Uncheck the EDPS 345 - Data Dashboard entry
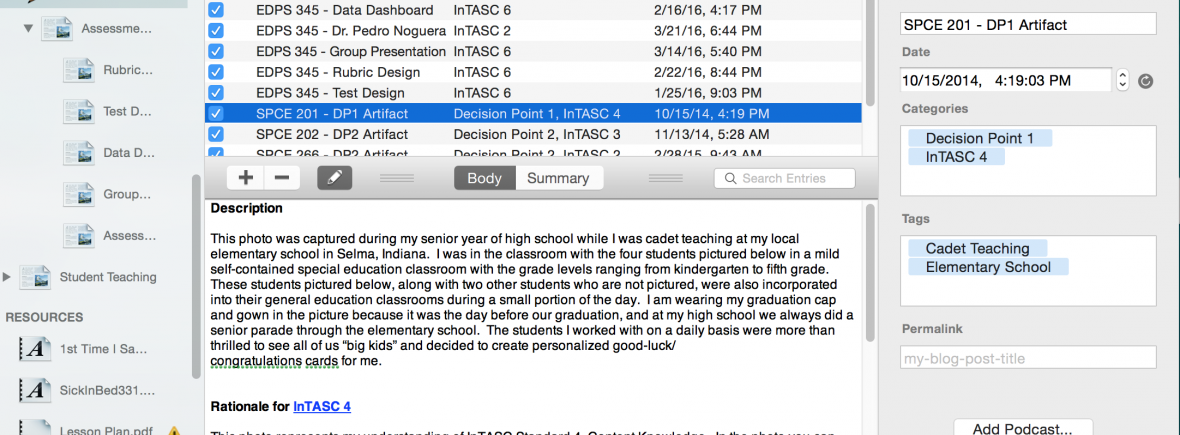This screenshot has height=435, width=1180. 216,10
